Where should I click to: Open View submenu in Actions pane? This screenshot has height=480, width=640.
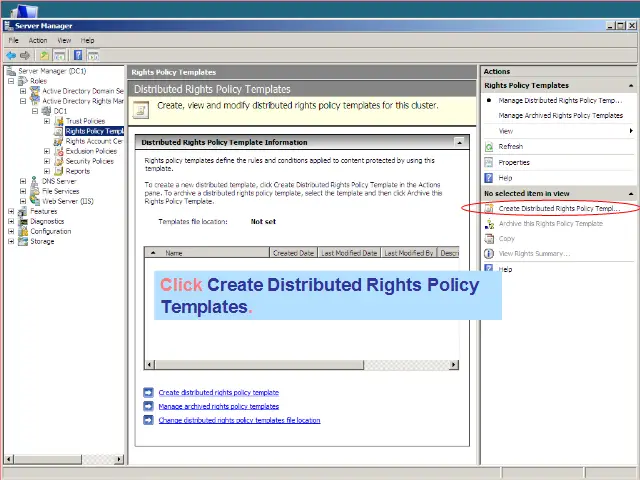tap(558, 131)
